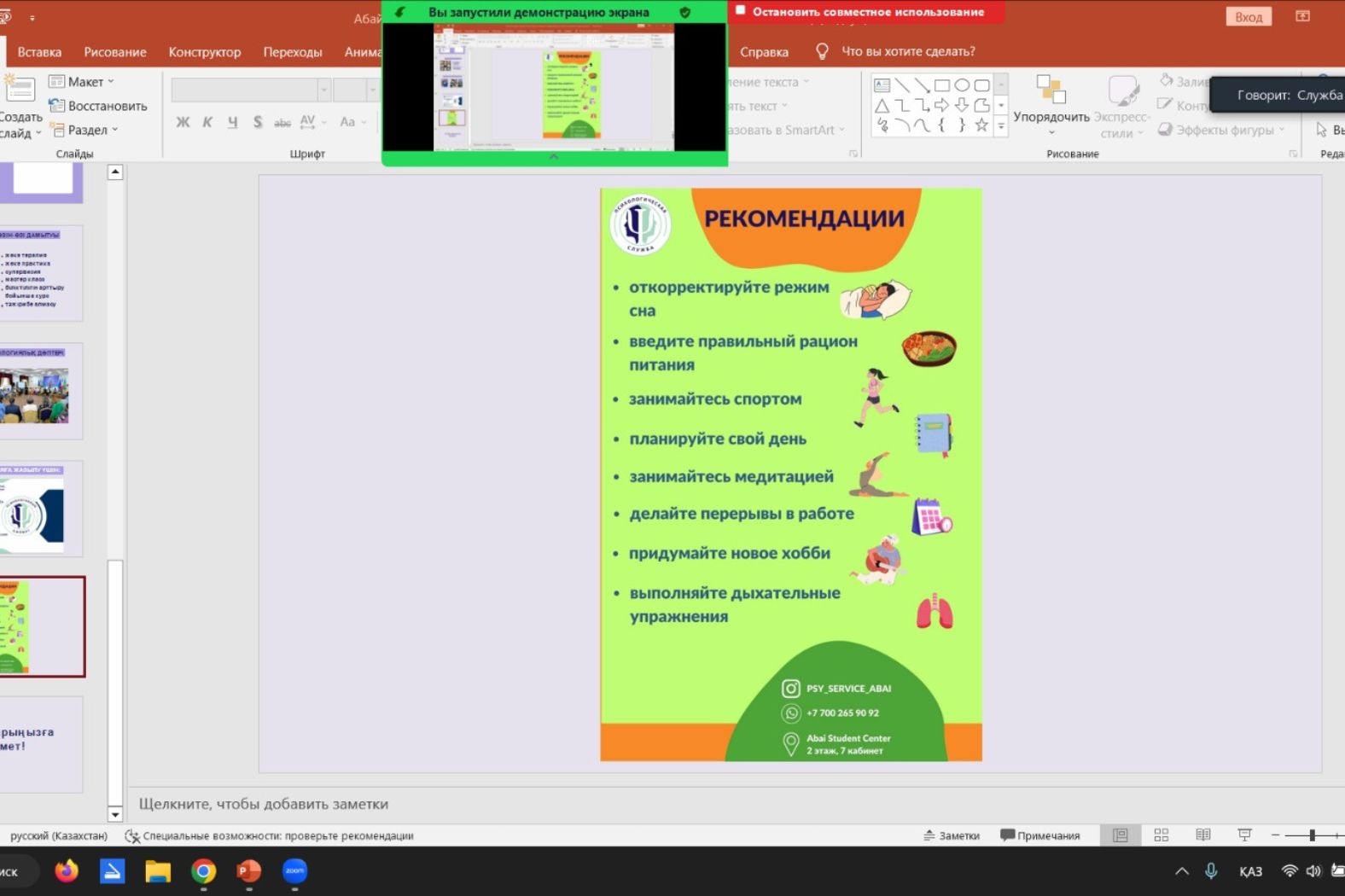The image size is (1345, 896).
Task: Click Остановить совместное использование button
Action: point(866,12)
